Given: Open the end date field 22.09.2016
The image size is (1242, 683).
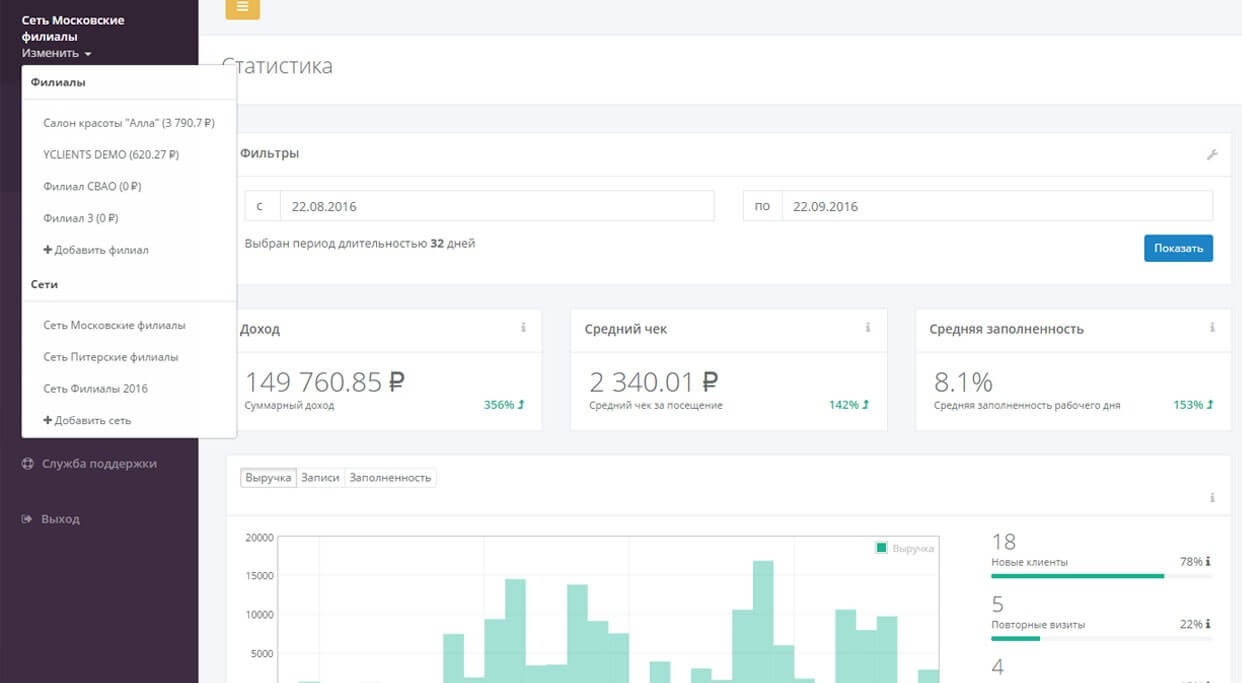Looking at the screenshot, I should point(996,207).
